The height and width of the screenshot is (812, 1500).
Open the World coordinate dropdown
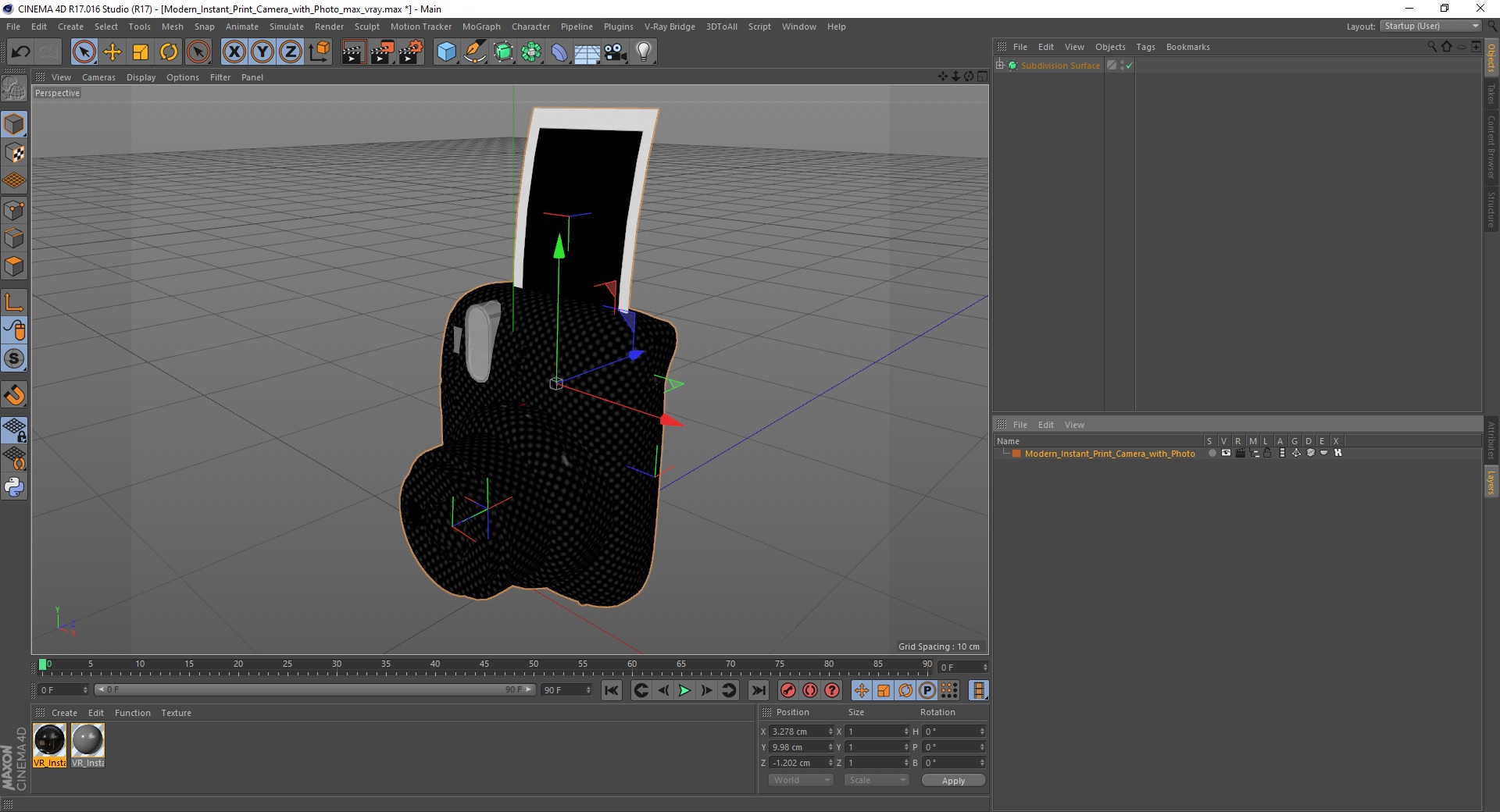(x=801, y=780)
